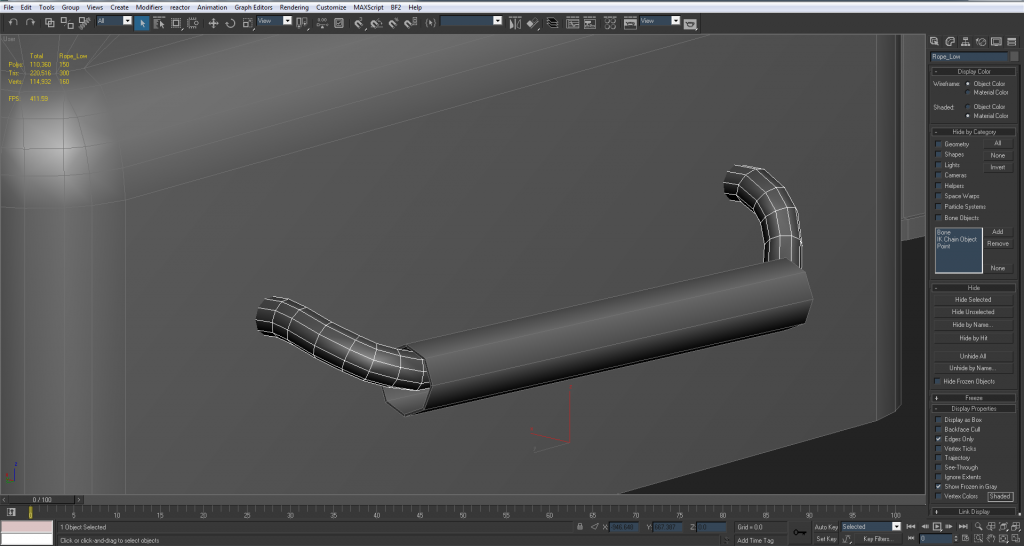The height and width of the screenshot is (546, 1024).
Task: Select the Move tool in toolbar
Action: coord(213,22)
